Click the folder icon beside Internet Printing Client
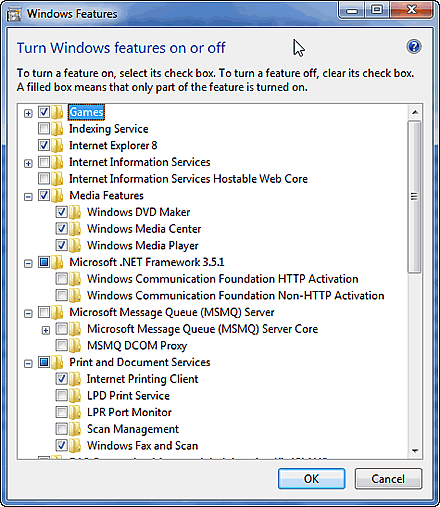This screenshot has height=507, width=440. click(x=75, y=379)
